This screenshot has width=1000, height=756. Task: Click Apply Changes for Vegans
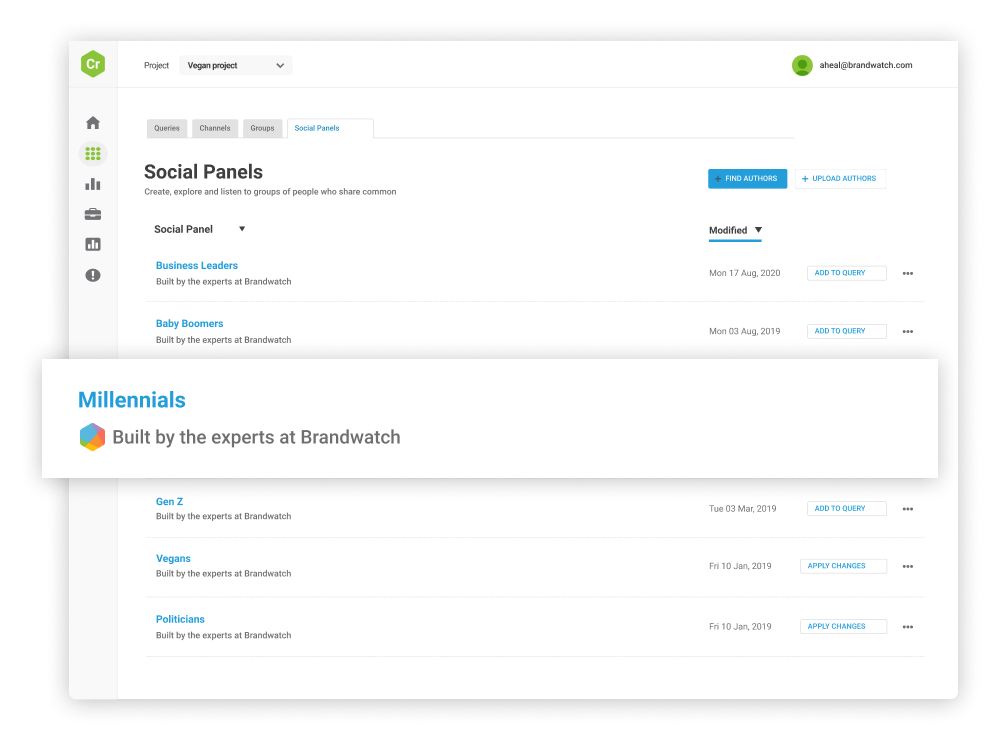tap(843, 566)
